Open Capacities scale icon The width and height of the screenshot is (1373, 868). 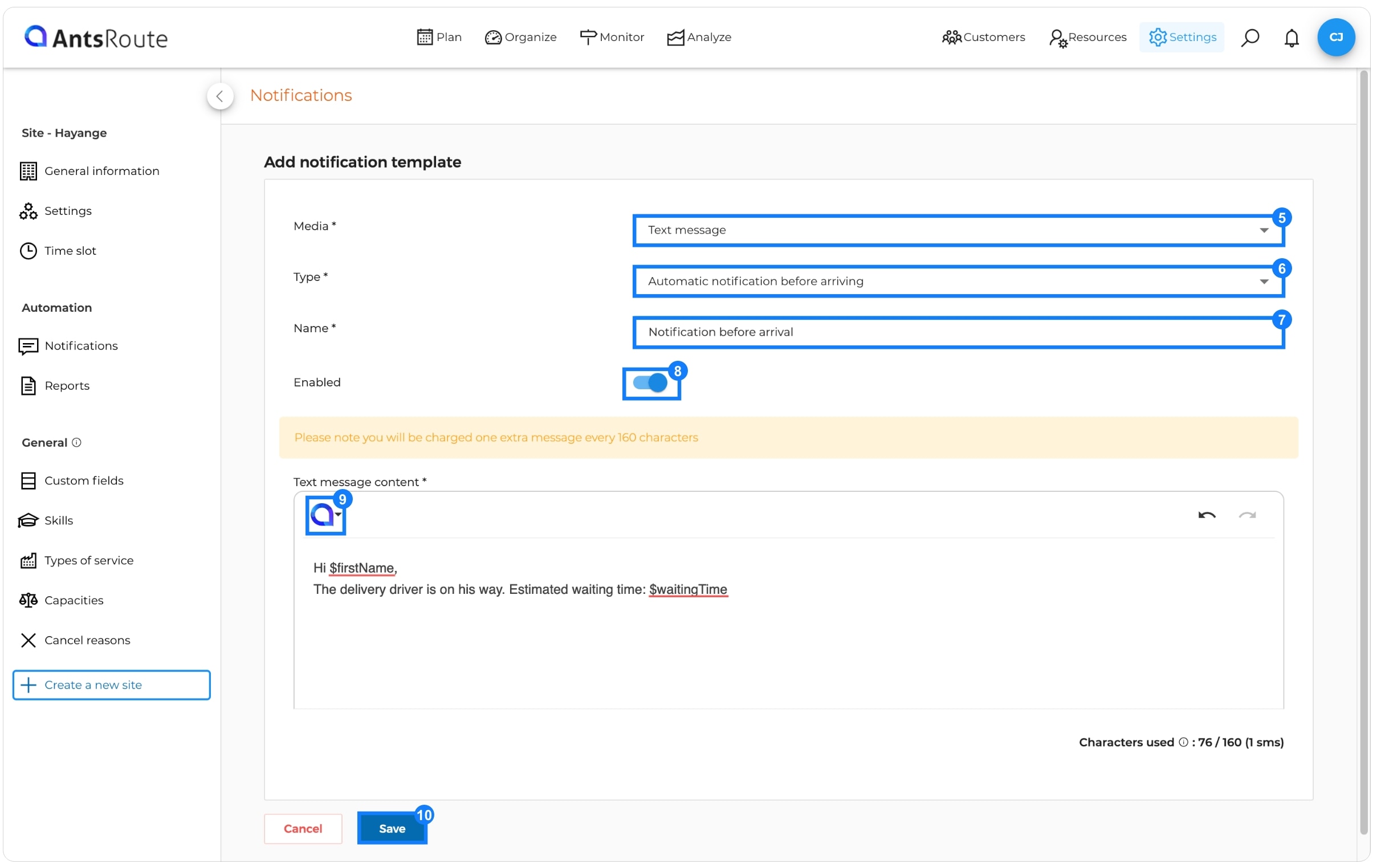[x=28, y=601]
